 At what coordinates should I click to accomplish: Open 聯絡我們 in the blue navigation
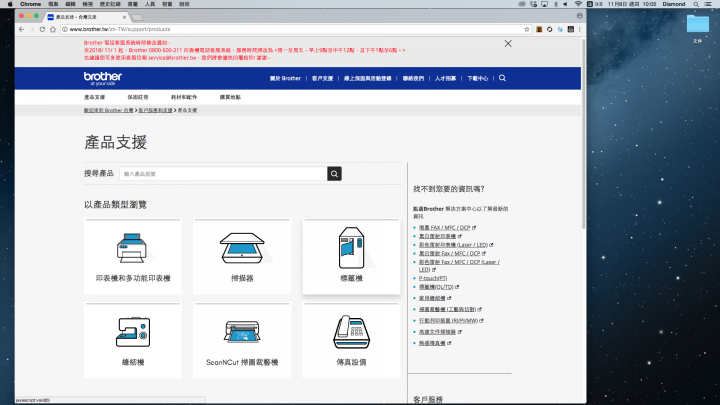(x=413, y=79)
